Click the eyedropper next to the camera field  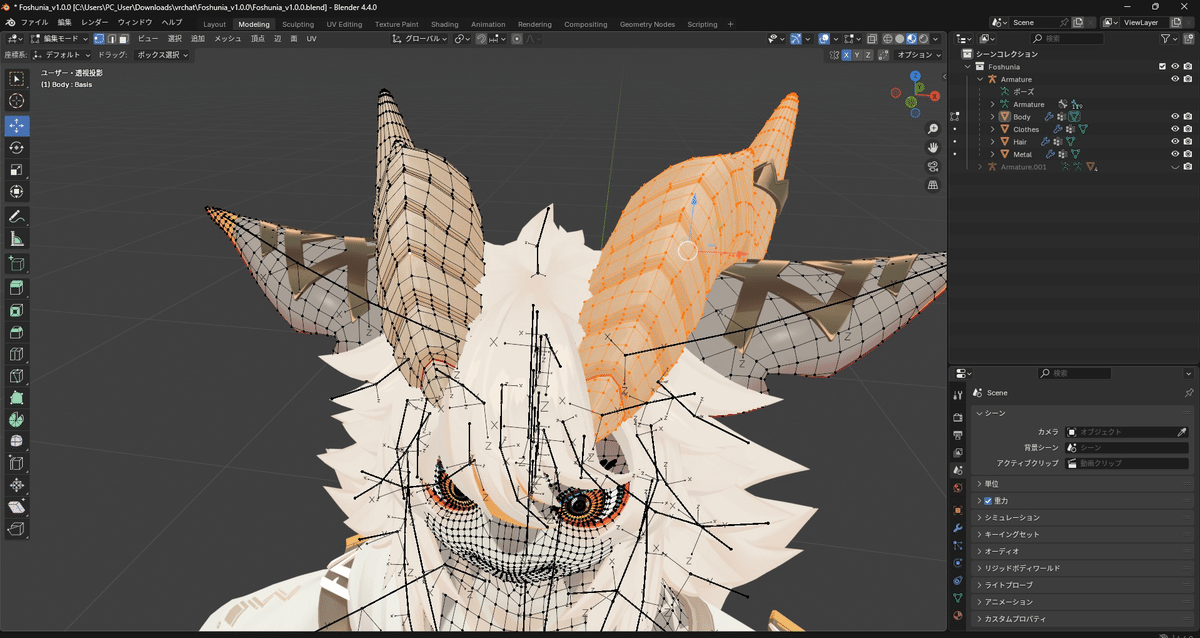coord(1182,432)
